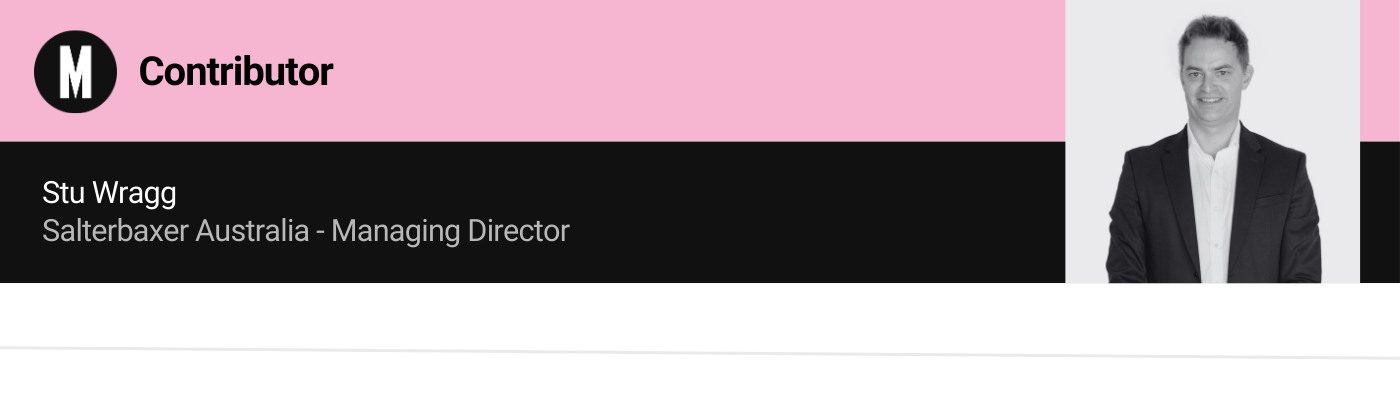Open the Stu Wragg author name
Image resolution: width=1400 pixels, height=398 pixels.
coord(109,194)
